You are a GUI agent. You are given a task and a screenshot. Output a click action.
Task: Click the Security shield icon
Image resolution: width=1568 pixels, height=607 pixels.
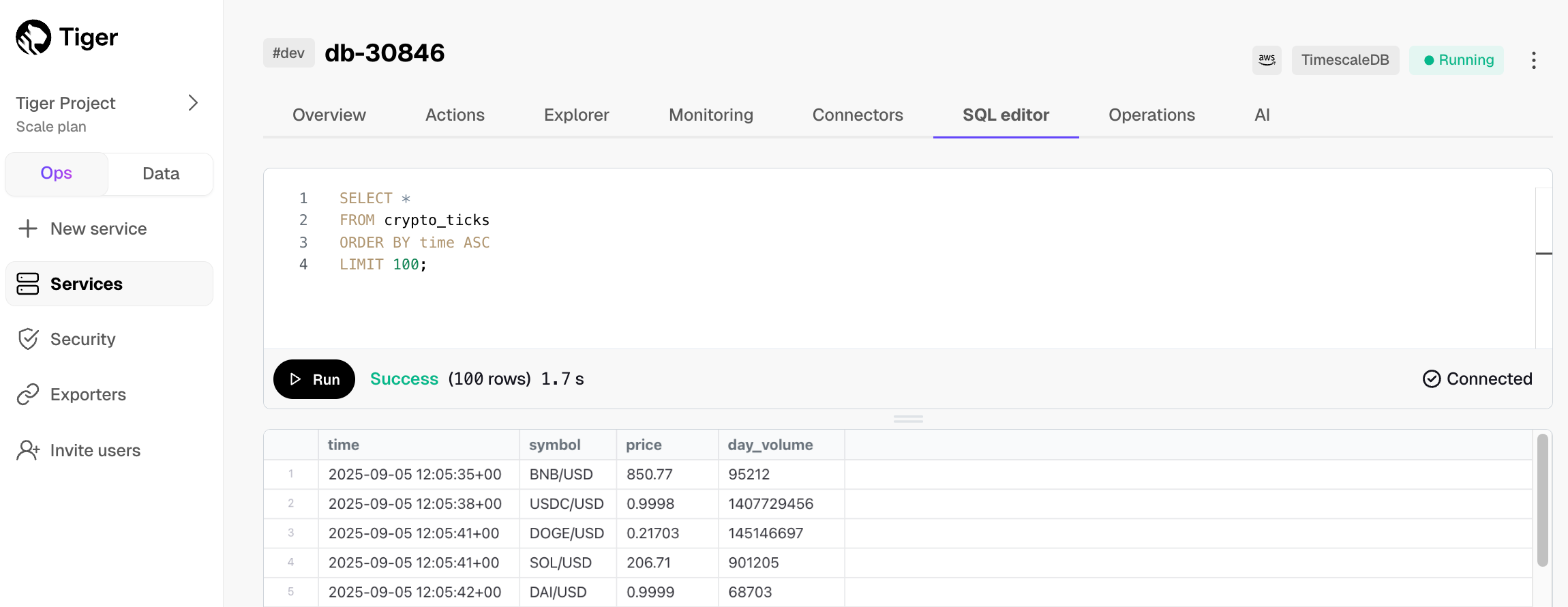tap(28, 339)
